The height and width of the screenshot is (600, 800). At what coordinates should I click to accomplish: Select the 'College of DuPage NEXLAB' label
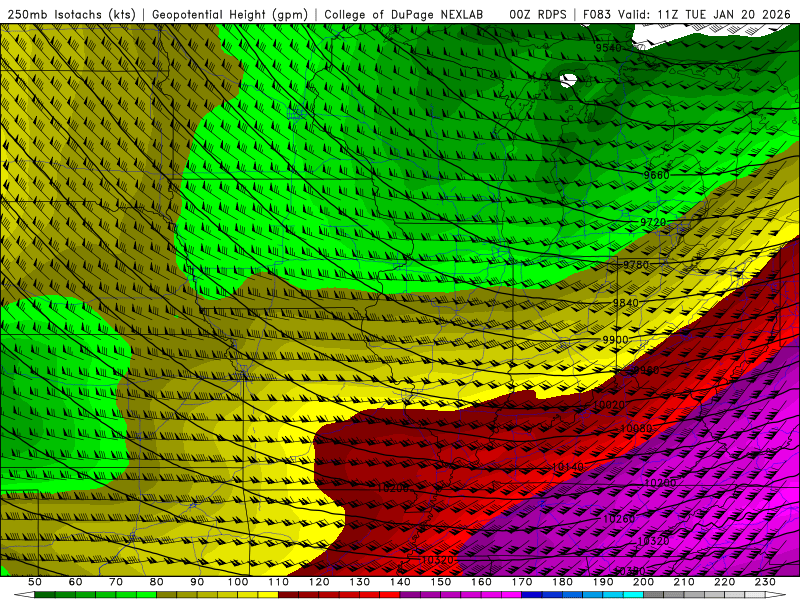click(x=404, y=15)
